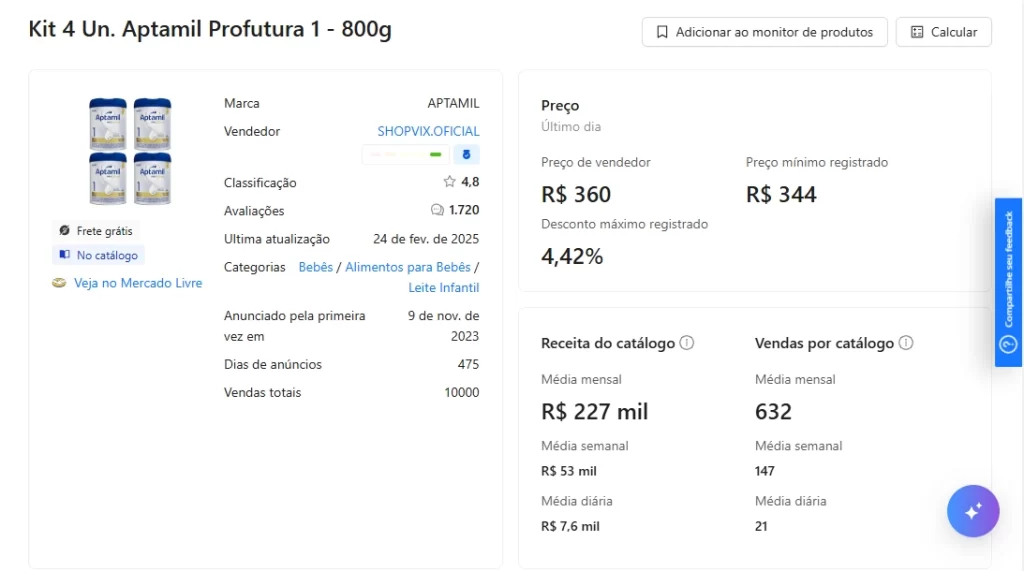
Task: Open info tooltip for Vendas por catálogo
Action: [x=906, y=343]
